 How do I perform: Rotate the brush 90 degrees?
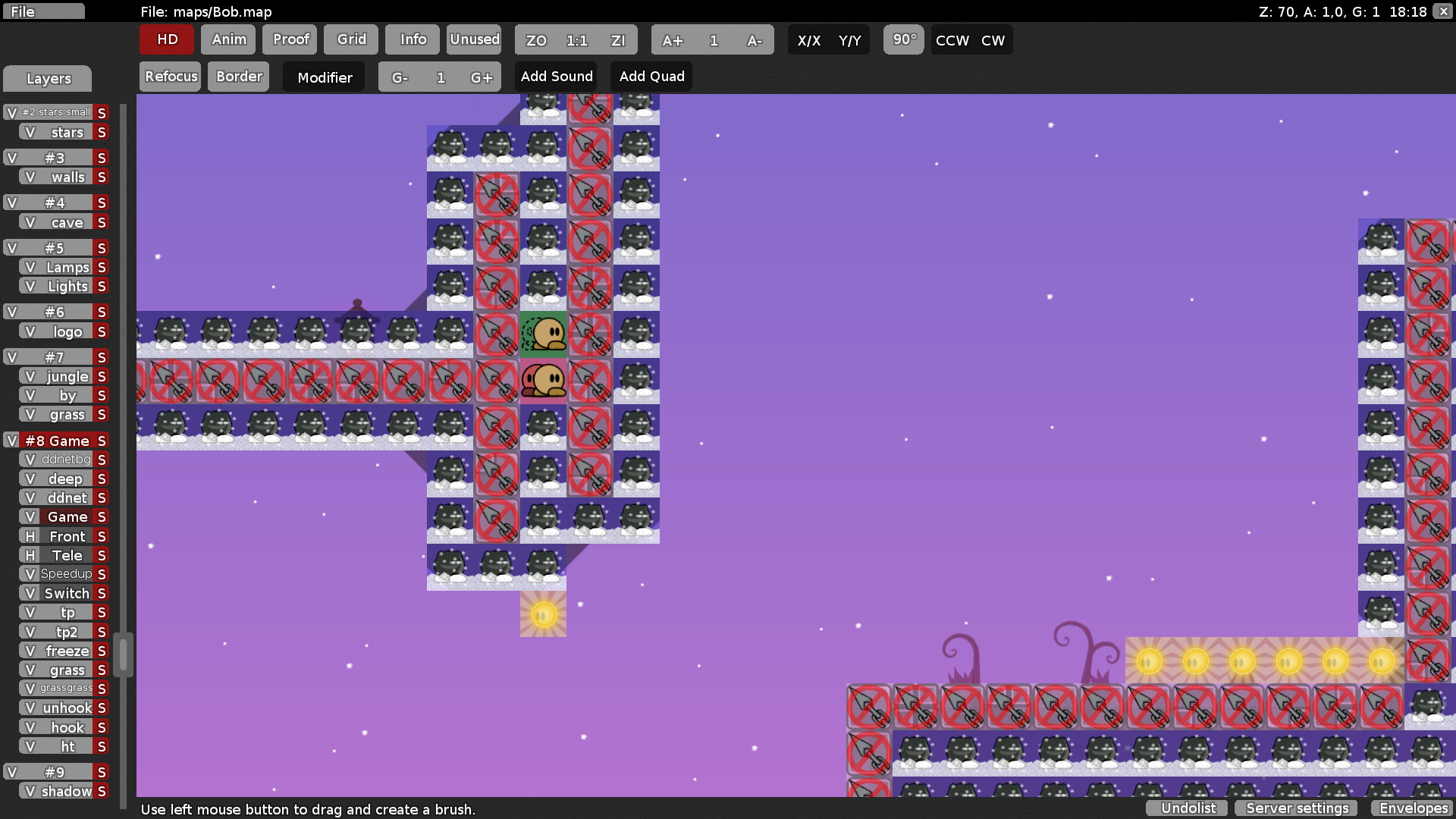tap(902, 39)
